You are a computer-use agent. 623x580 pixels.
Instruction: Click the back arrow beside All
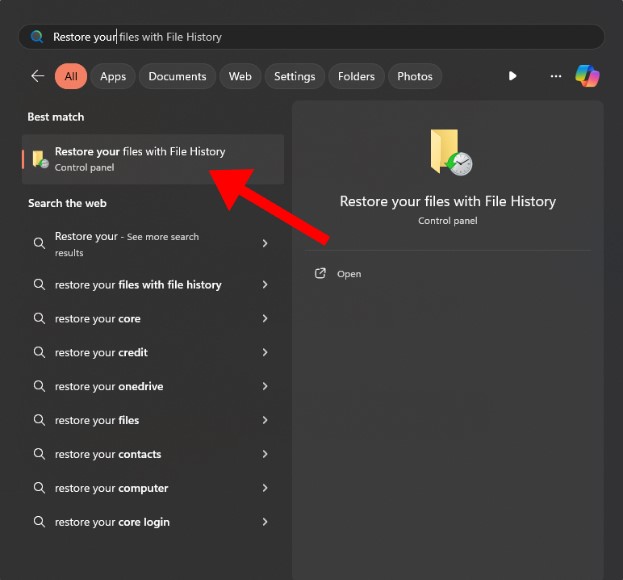click(37, 76)
